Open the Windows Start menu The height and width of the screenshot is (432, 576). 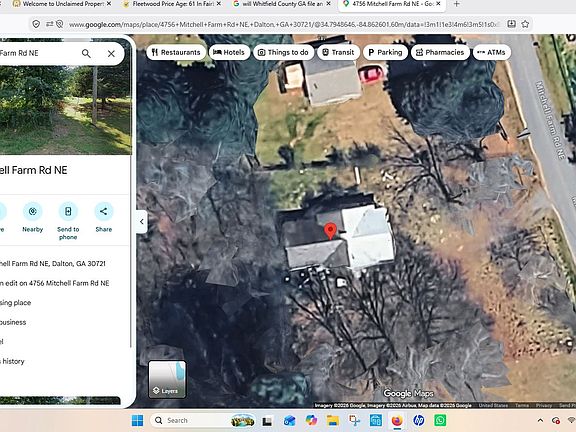(137, 420)
